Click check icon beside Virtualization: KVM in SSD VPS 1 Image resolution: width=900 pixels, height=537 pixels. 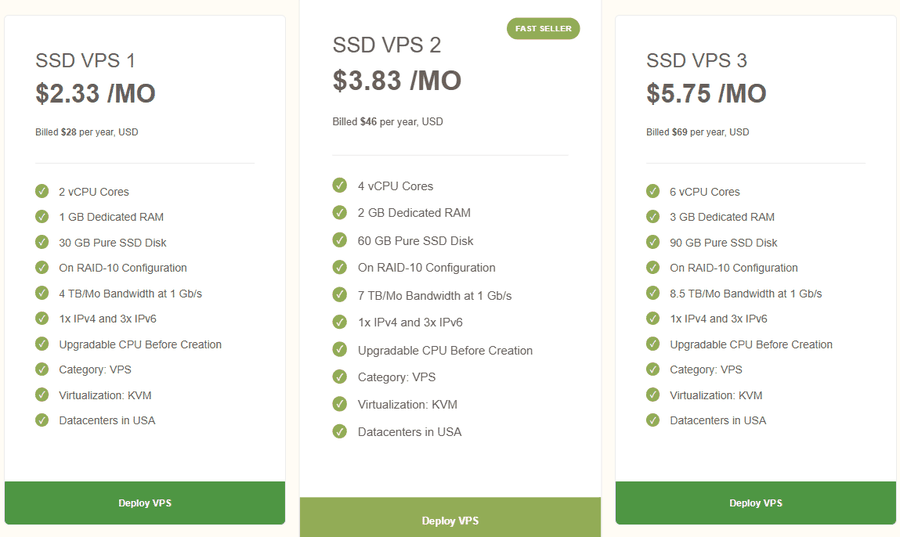coord(42,395)
